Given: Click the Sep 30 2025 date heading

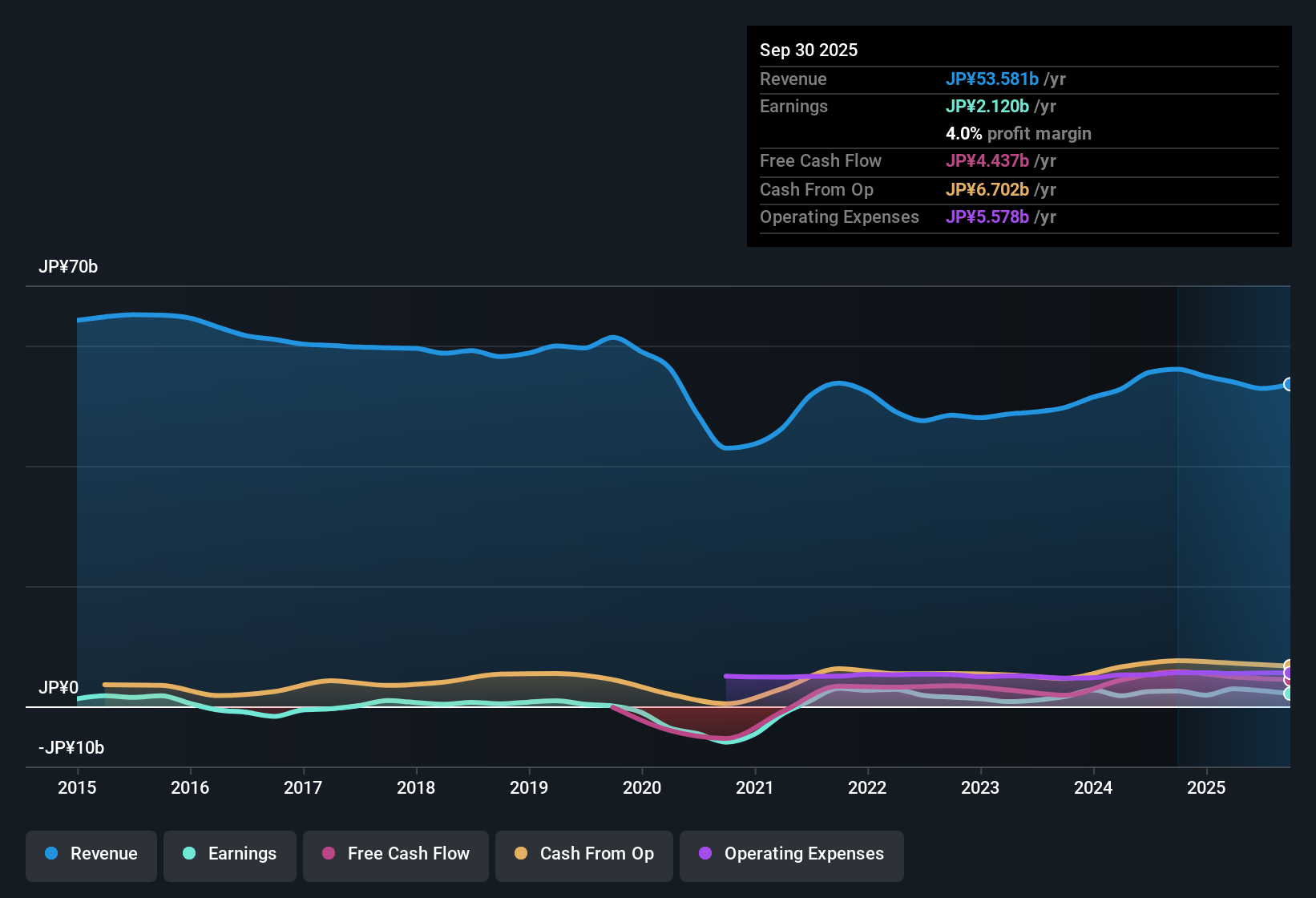Looking at the screenshot, I should coord(809,50).
